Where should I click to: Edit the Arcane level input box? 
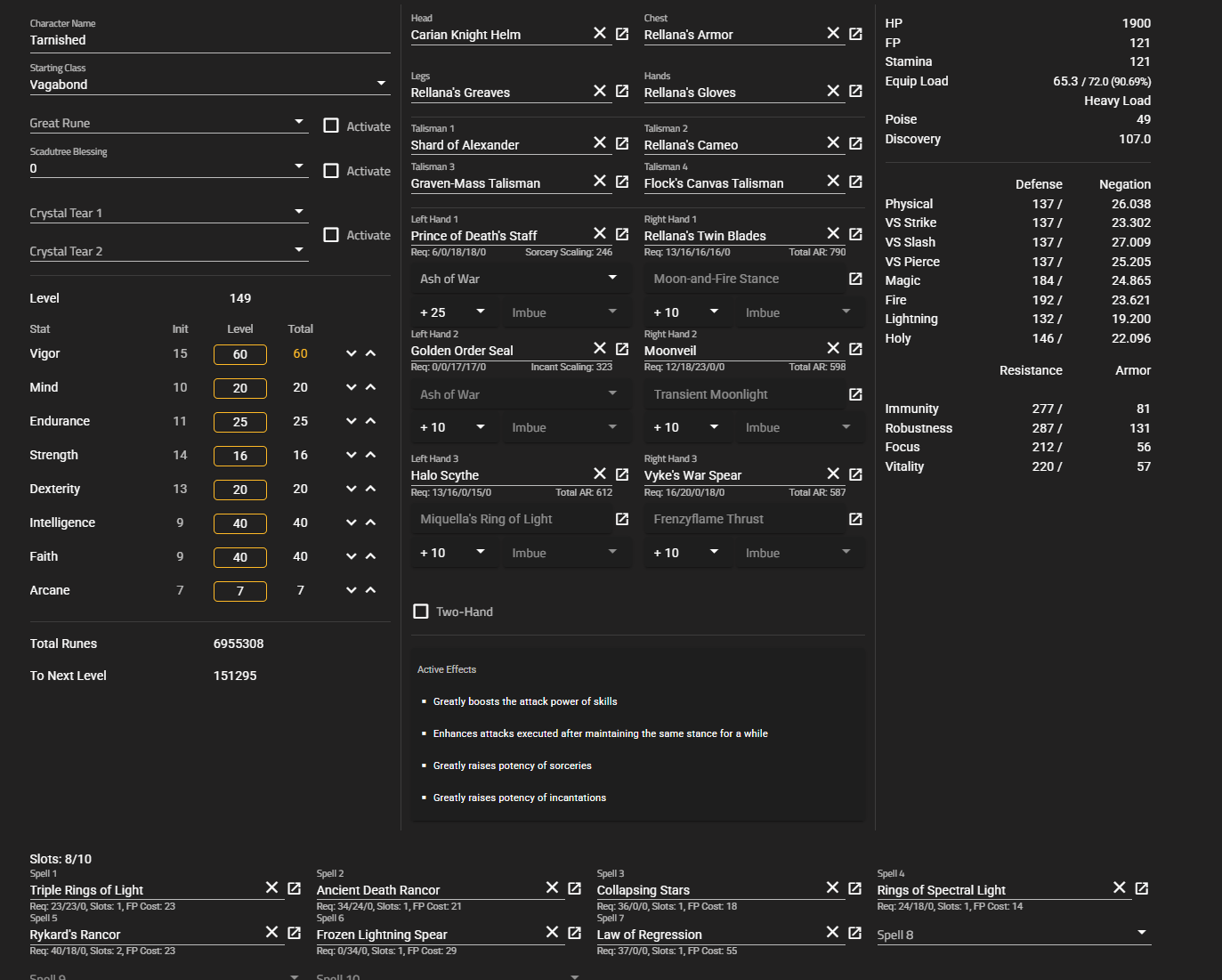[x=240, y=591]
